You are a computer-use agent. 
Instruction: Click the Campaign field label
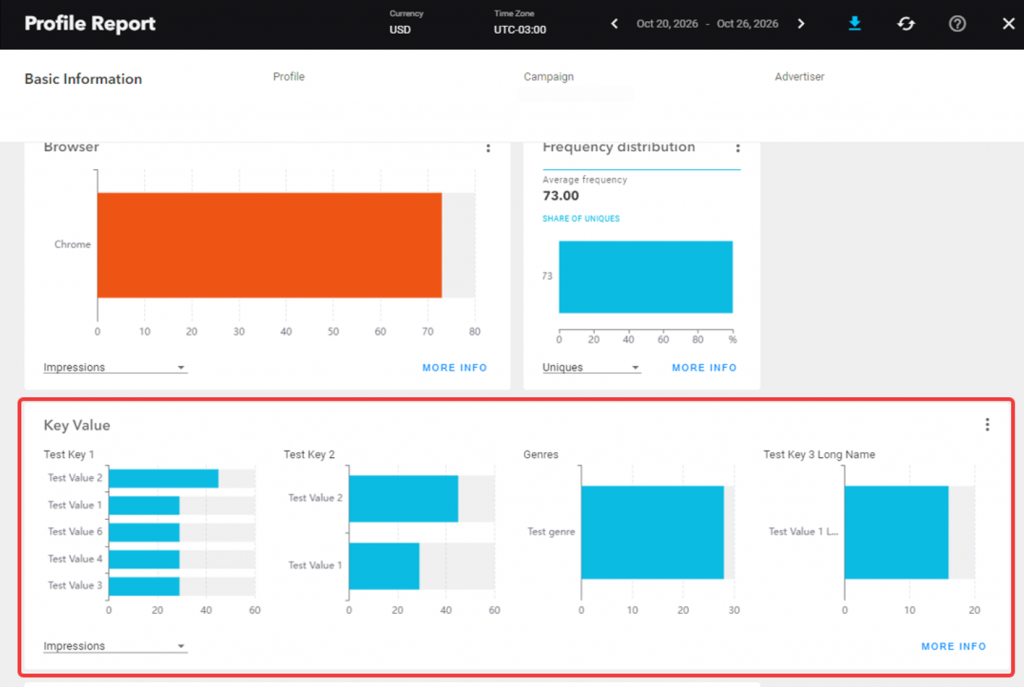pyautogui.click(x=549, y=77)
